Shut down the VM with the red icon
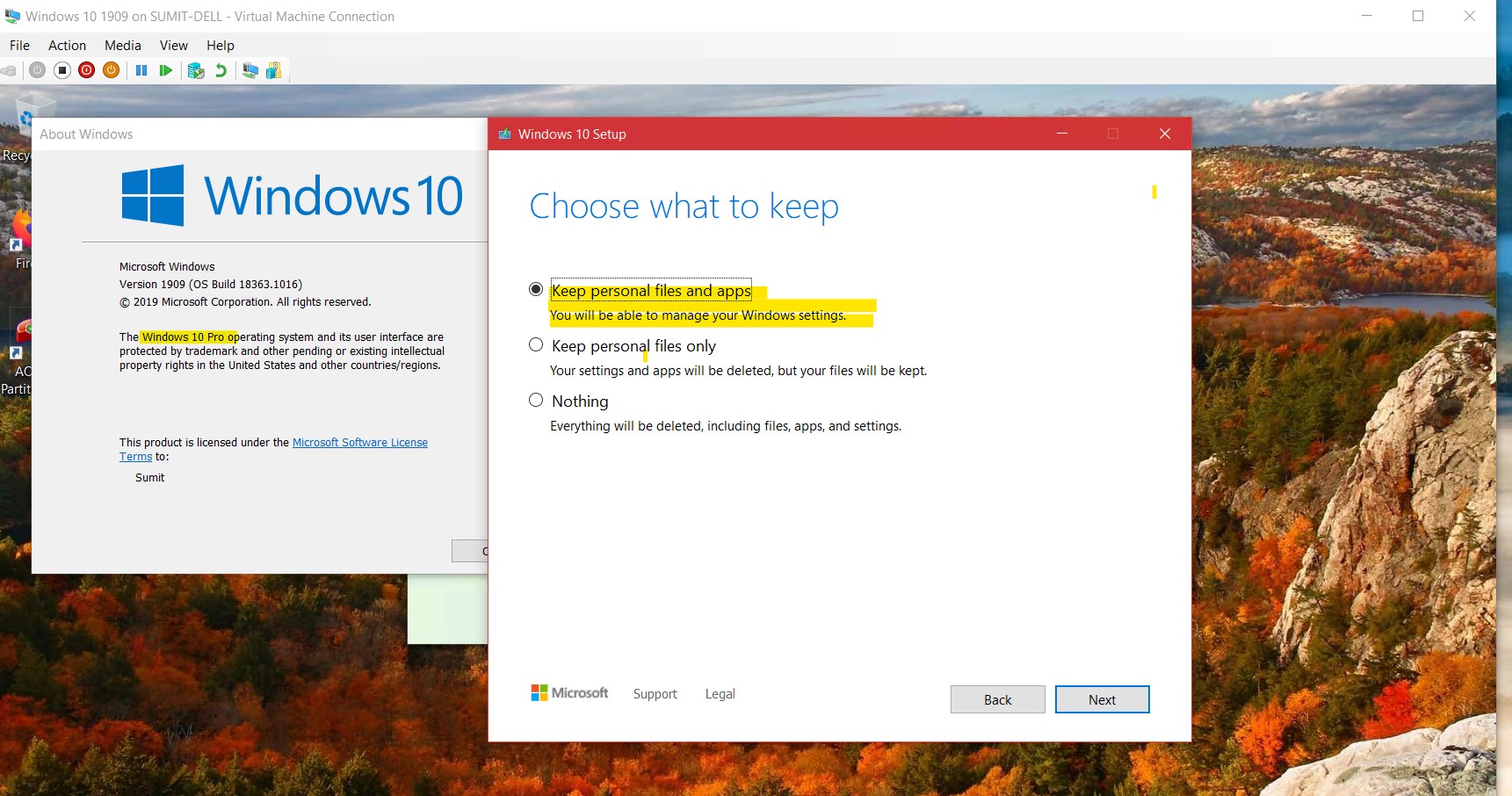Image resolution: width=1512 pixels, height=796 pixels. pos(86,70)
